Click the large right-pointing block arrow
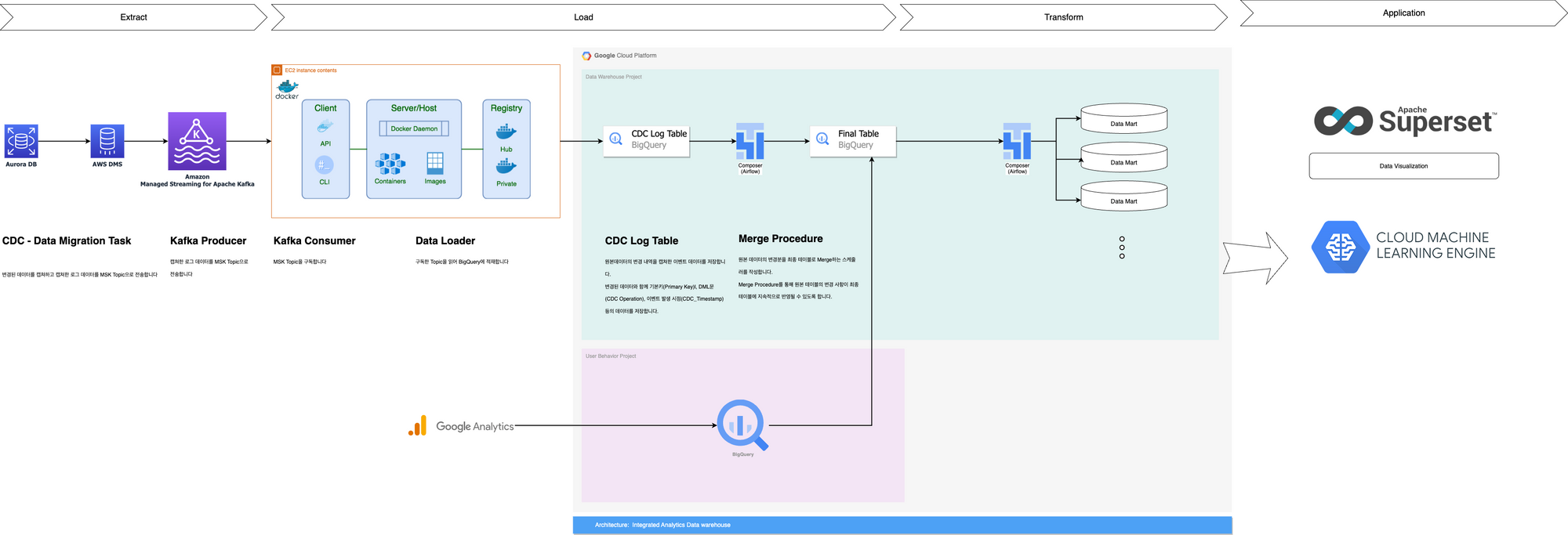 [1255, 258]
